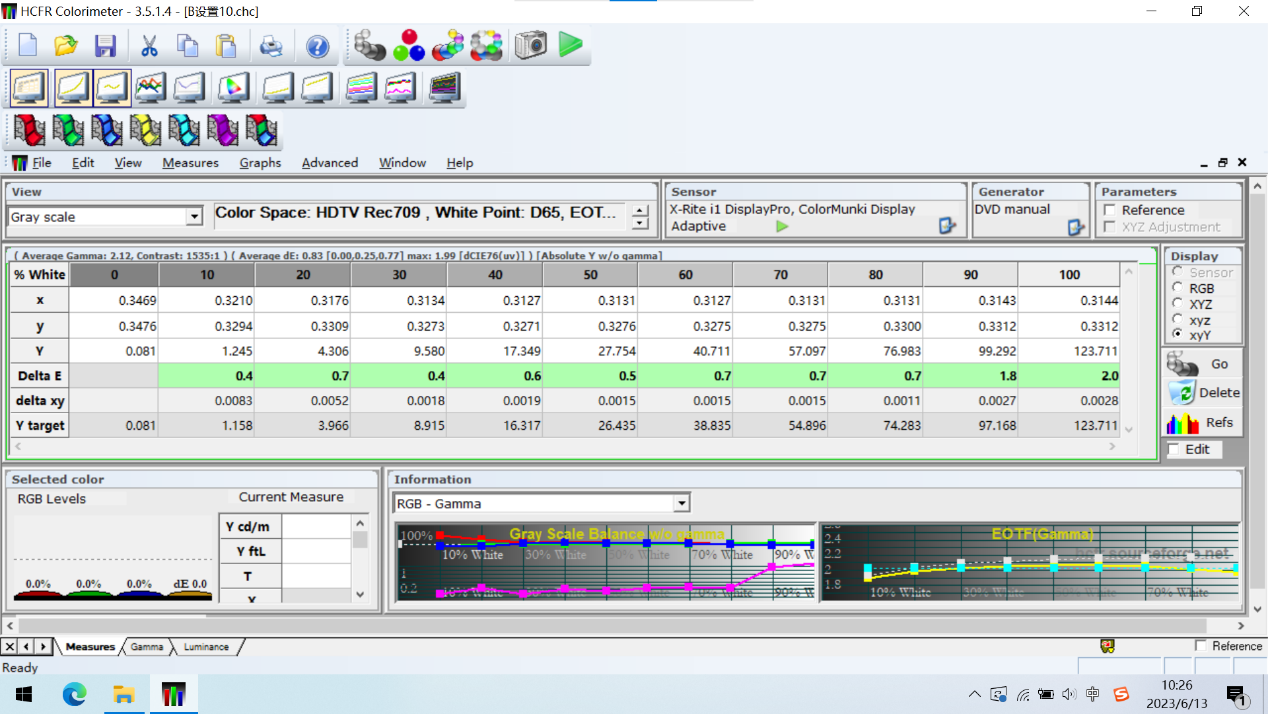Click the measure primaries RGB spheres icon
The height and width of the screenshot is (714, 1268).
click(x=409, y=45)
